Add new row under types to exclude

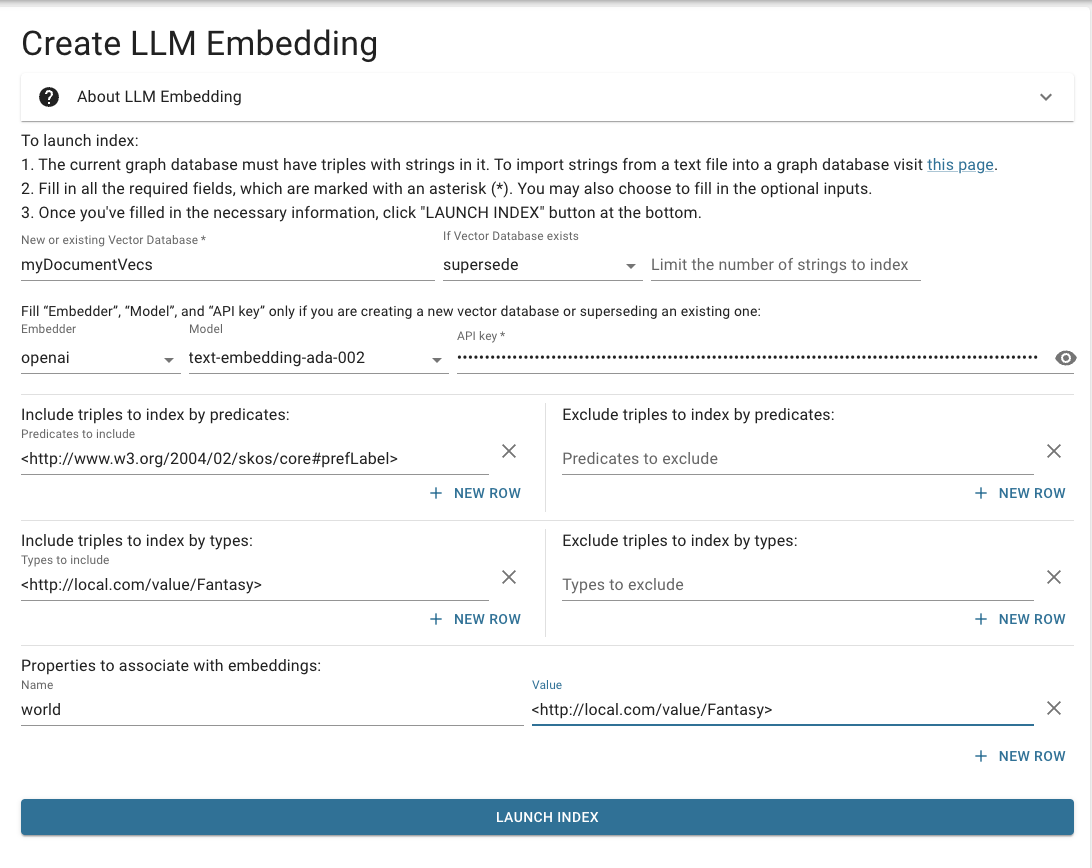point(1021,619)
